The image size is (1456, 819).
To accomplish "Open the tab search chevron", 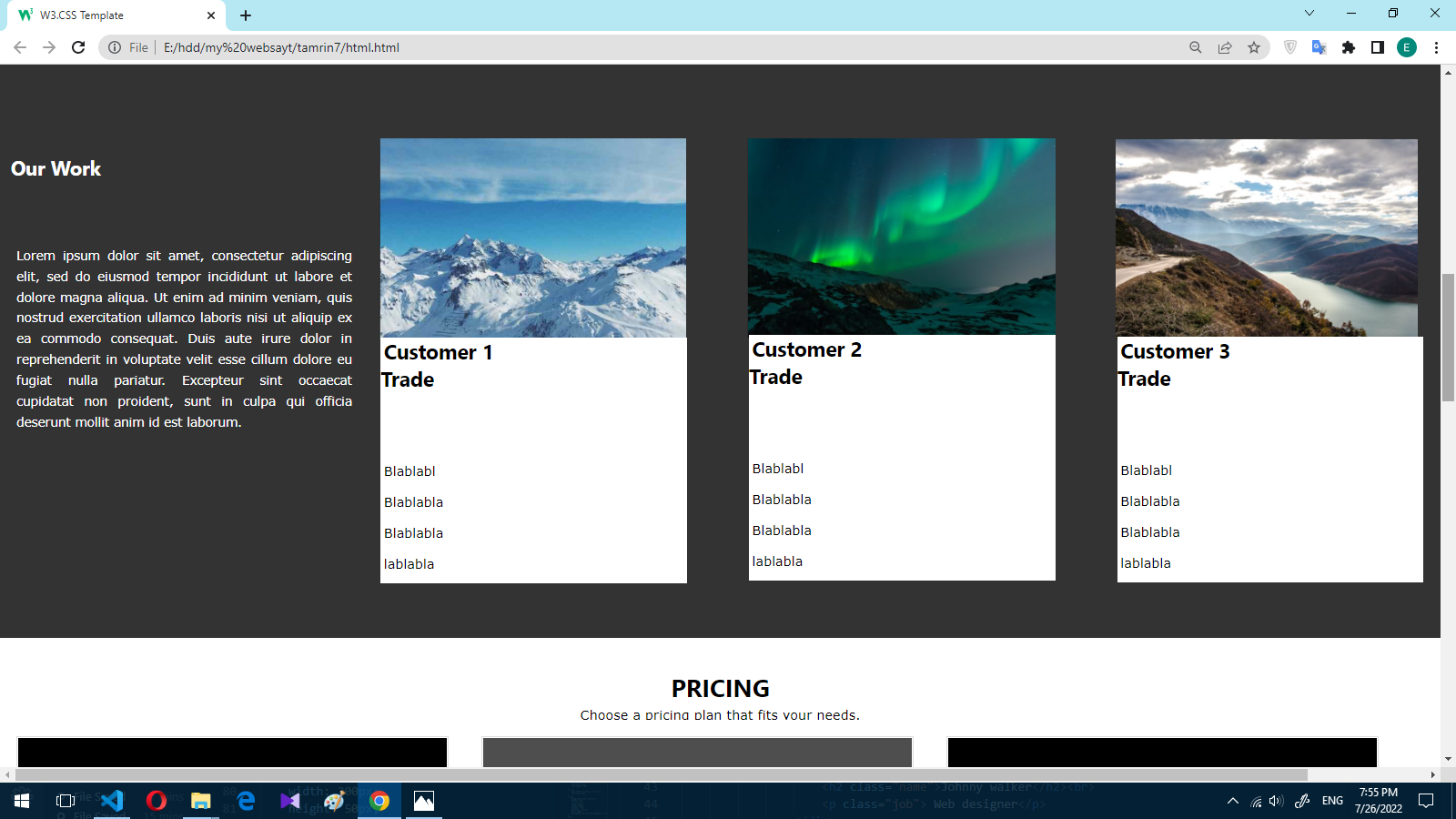I will [1309, 13].
